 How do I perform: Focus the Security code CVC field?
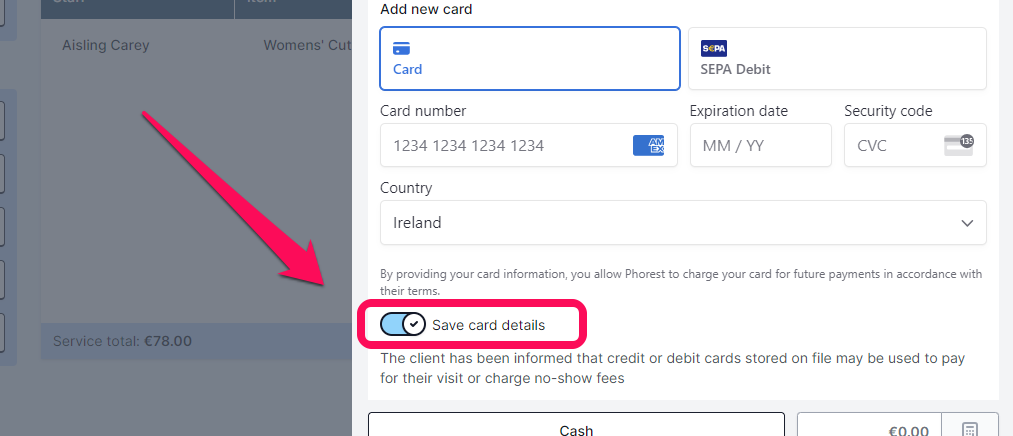tap(915, 145)
